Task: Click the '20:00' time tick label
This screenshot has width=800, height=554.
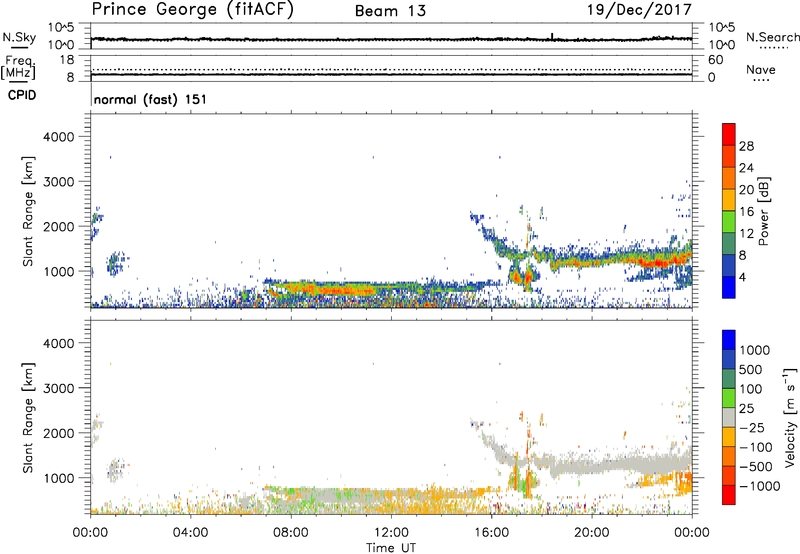Action: [x=591, y=533]
